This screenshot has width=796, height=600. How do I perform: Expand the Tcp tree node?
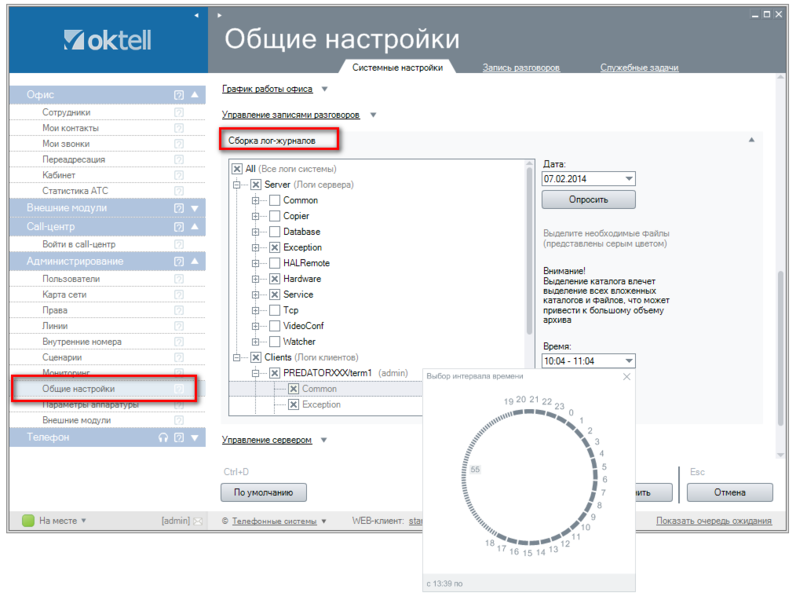[255, 310]
